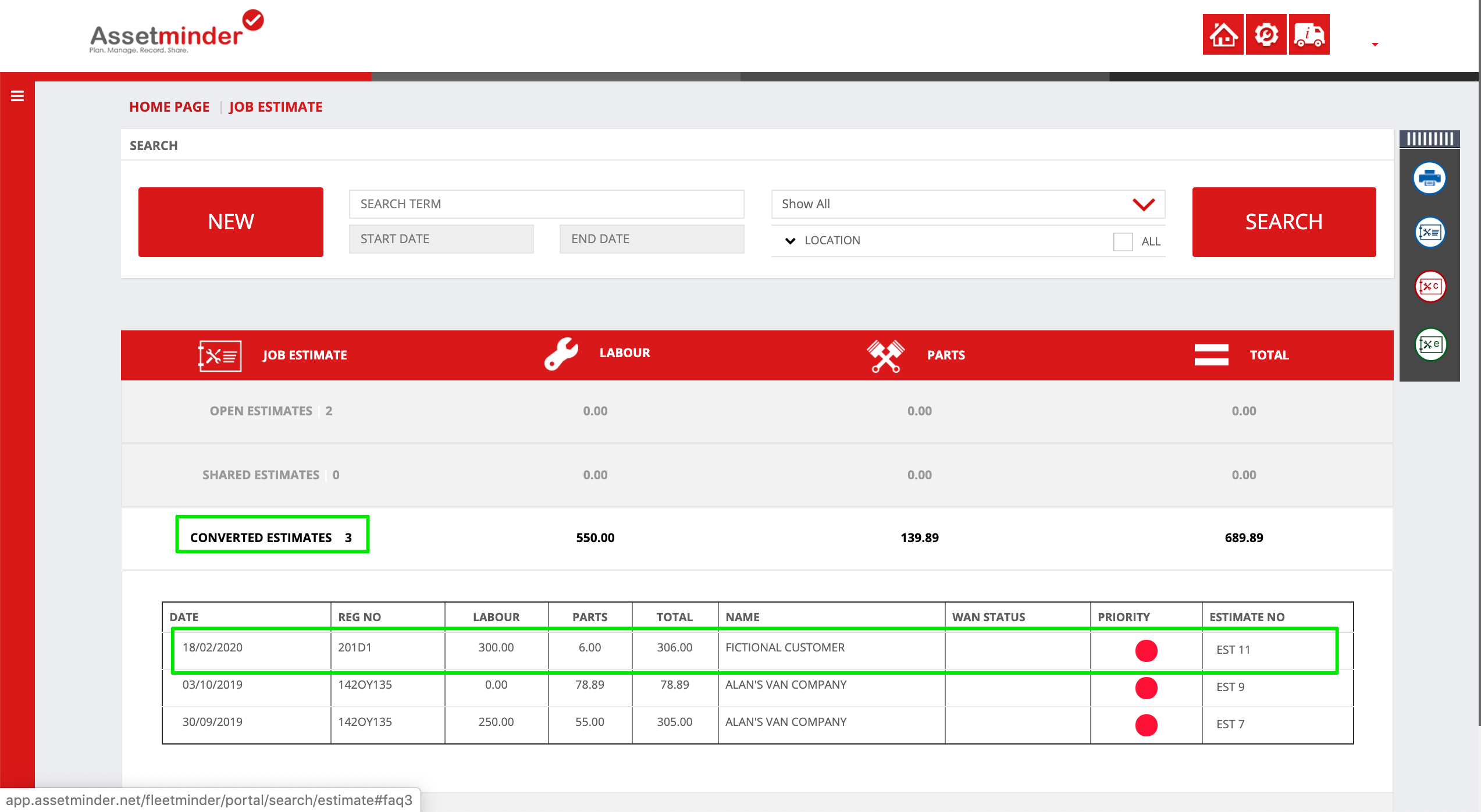Click red priority dot for EST 7

[1146, 725]
